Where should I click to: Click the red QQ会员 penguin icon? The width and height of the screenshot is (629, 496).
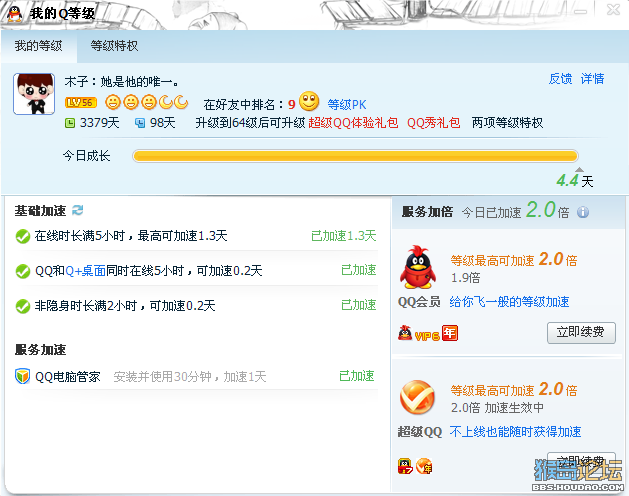pyautogui.click(x=418, y=267)
